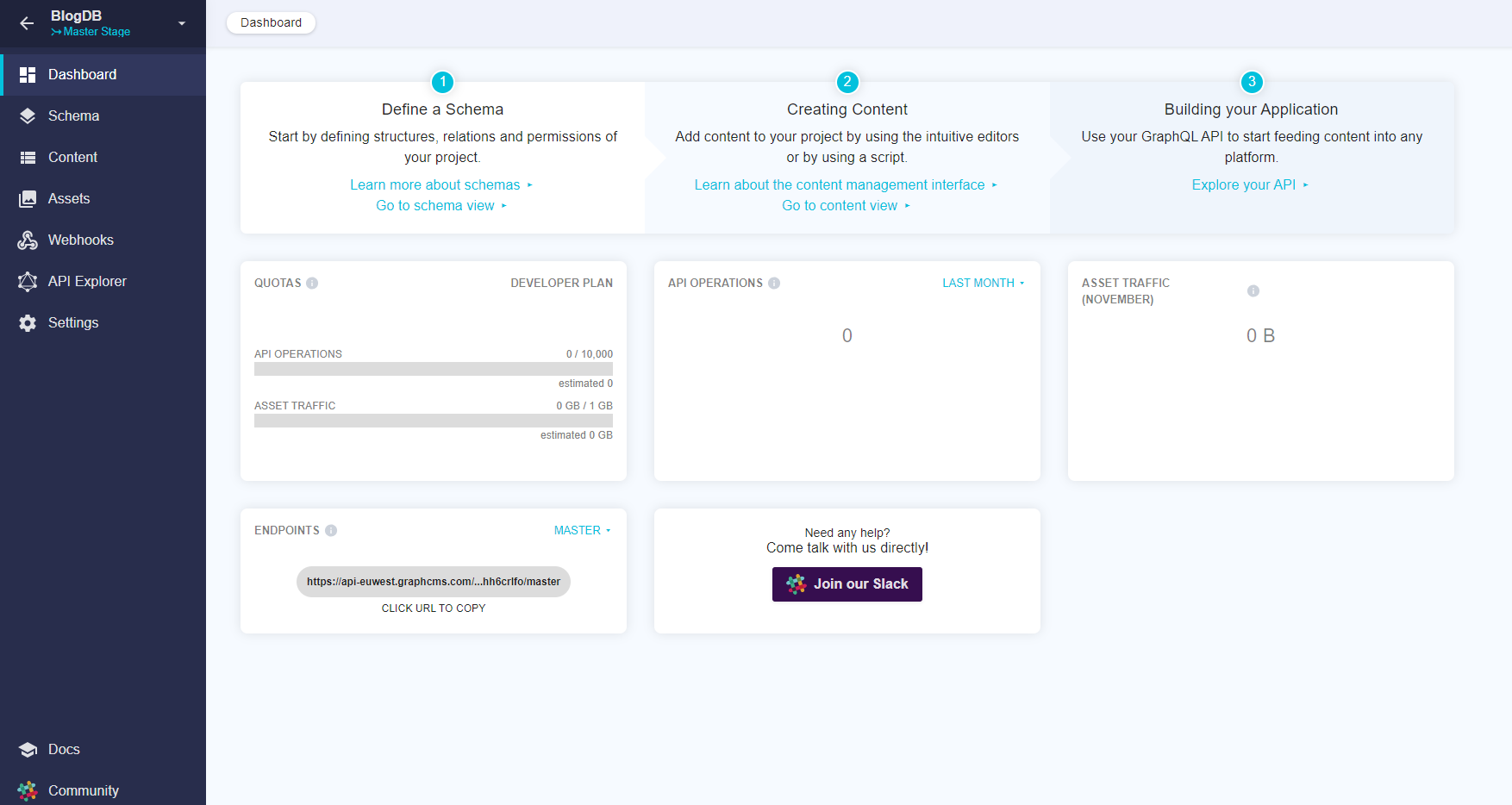The width and height of the screenshot is (1512, 805).
Task: Open the Content section in sidebar
Action: tap(72, 157)
